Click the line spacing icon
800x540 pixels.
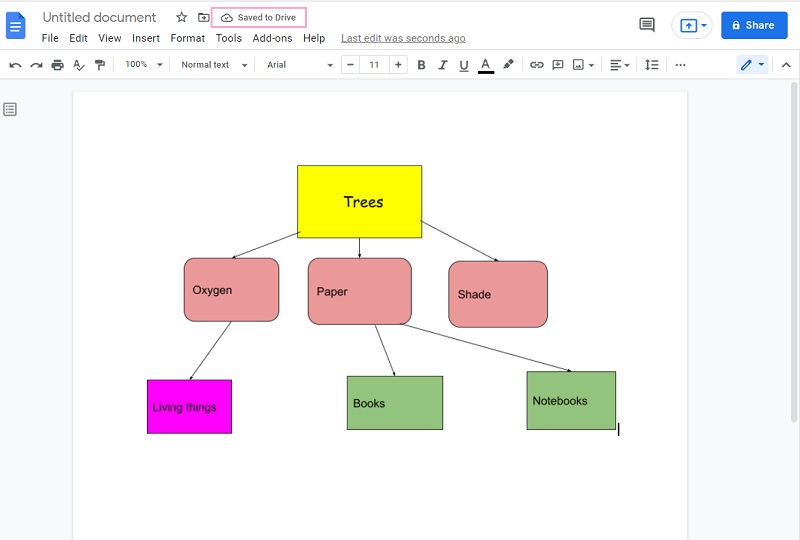[x=652, y=65]
